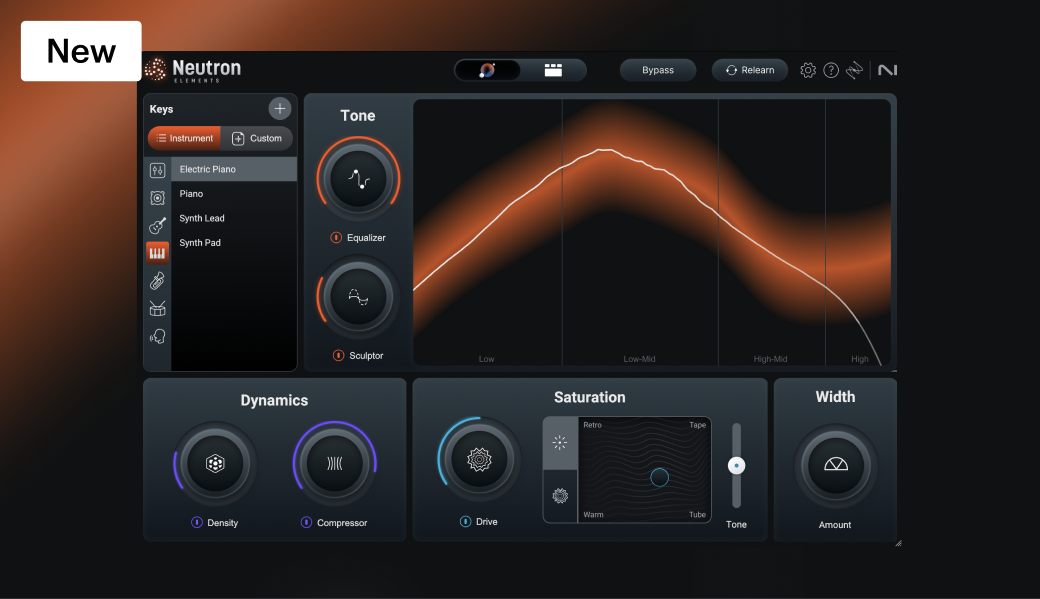Click the Width Amount knob
The width and height of the screenshot is (1040, 599).
(836, 466)
